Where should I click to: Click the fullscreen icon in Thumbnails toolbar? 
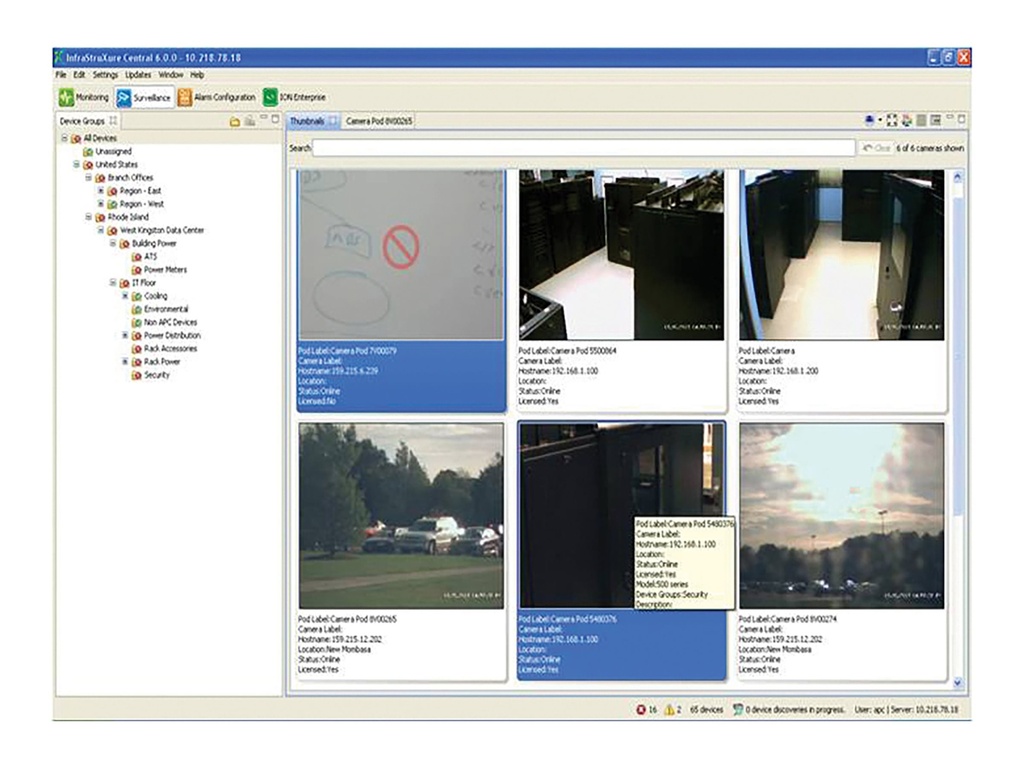pos(893,121)
